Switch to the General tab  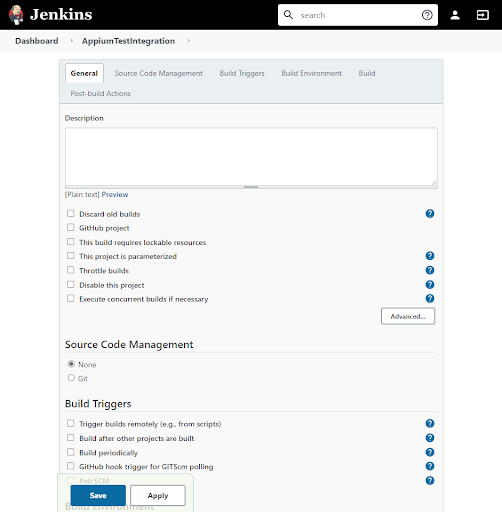click(x=84, y=73)
